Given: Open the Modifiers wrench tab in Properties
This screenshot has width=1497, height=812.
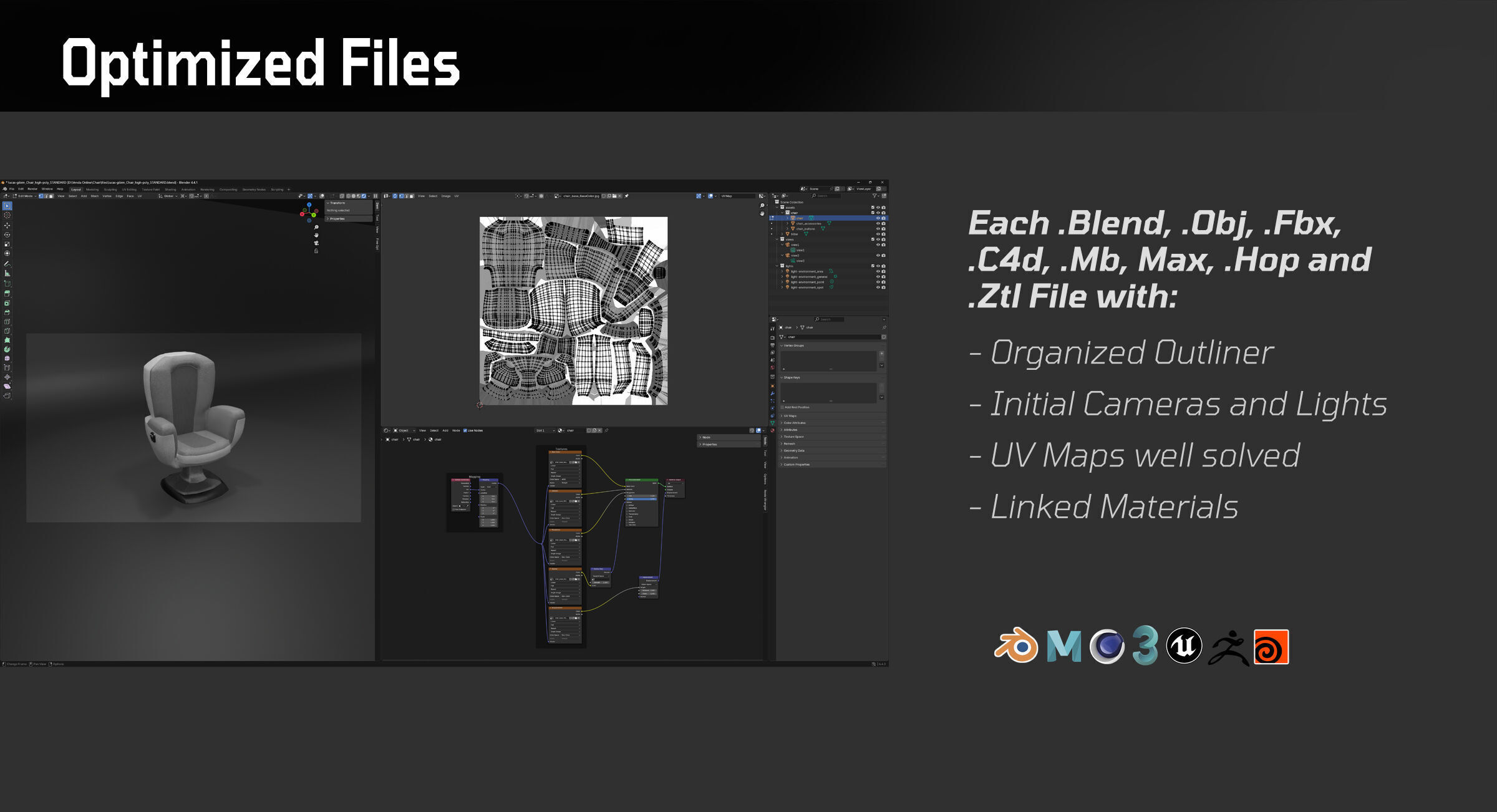Looking at the screenshot, I should (x=772, y=394).
